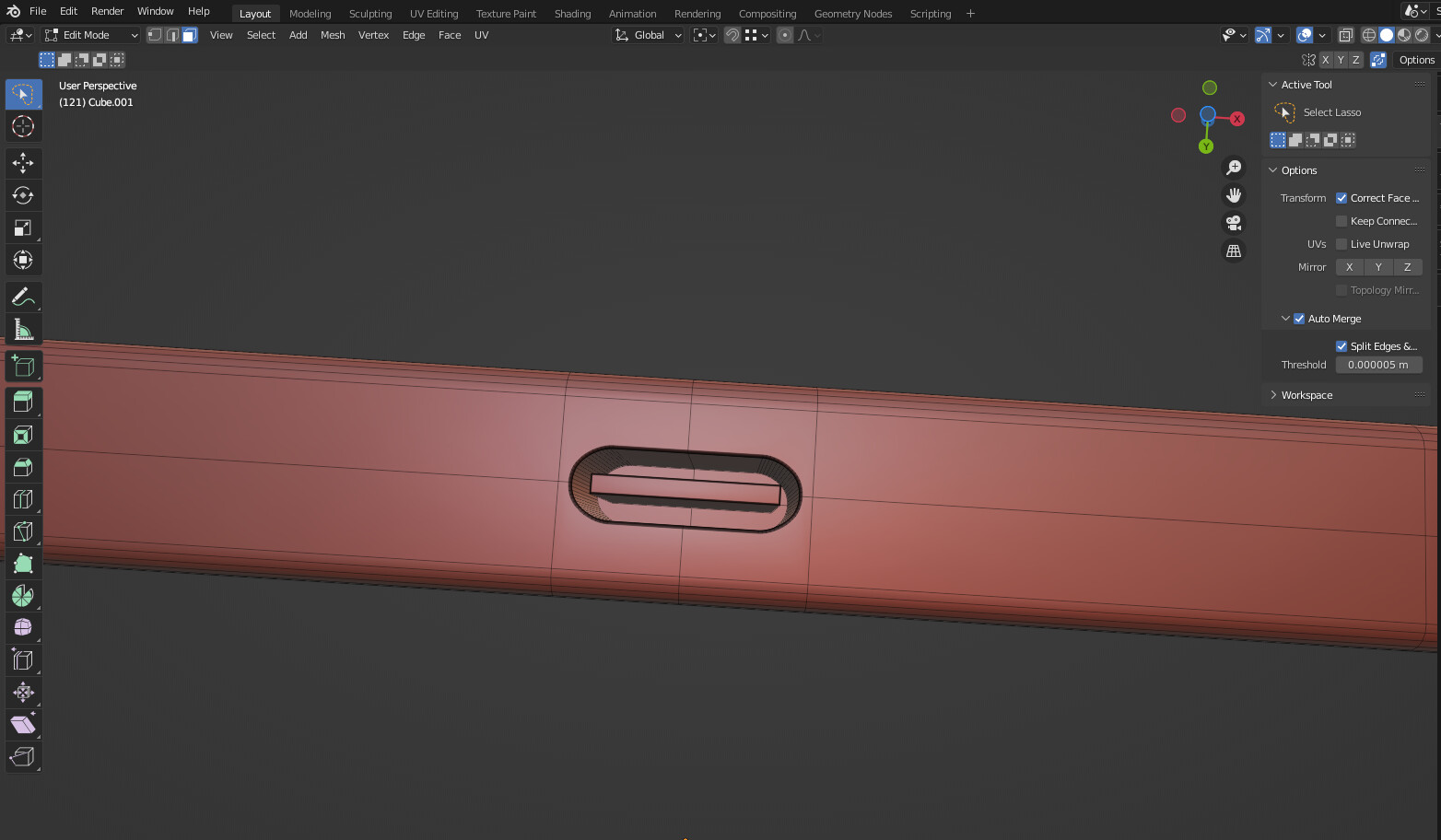Open the Edit Mode dropdown
Viewport: 1441px width, 840px height.
[91, 35]
